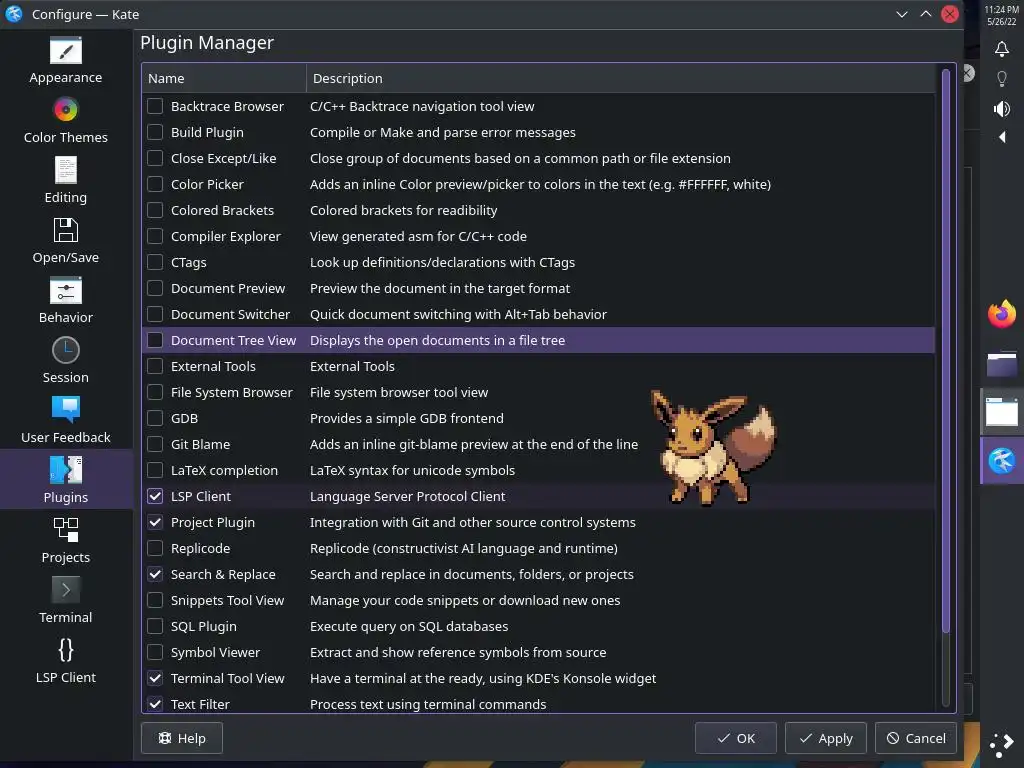
Task: Enable the Symbol Viewer plugin
Action: (155, 652)
